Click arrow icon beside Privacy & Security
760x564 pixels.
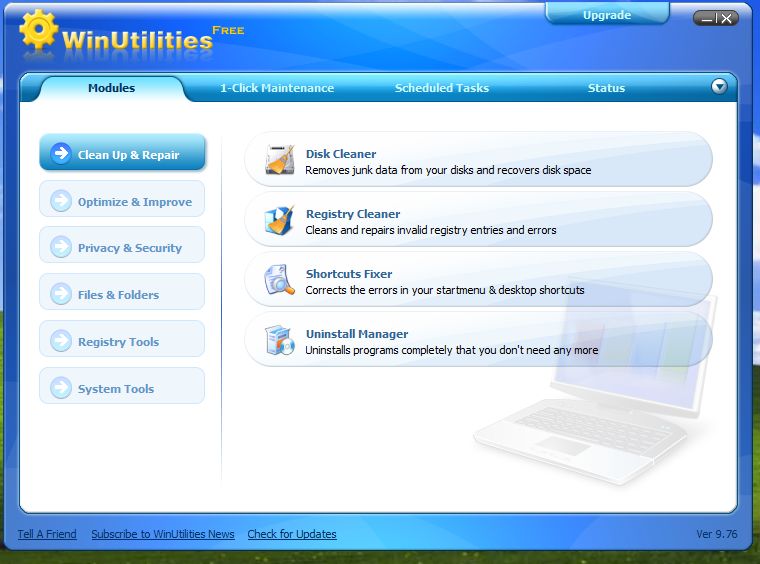tap(61, 247)
